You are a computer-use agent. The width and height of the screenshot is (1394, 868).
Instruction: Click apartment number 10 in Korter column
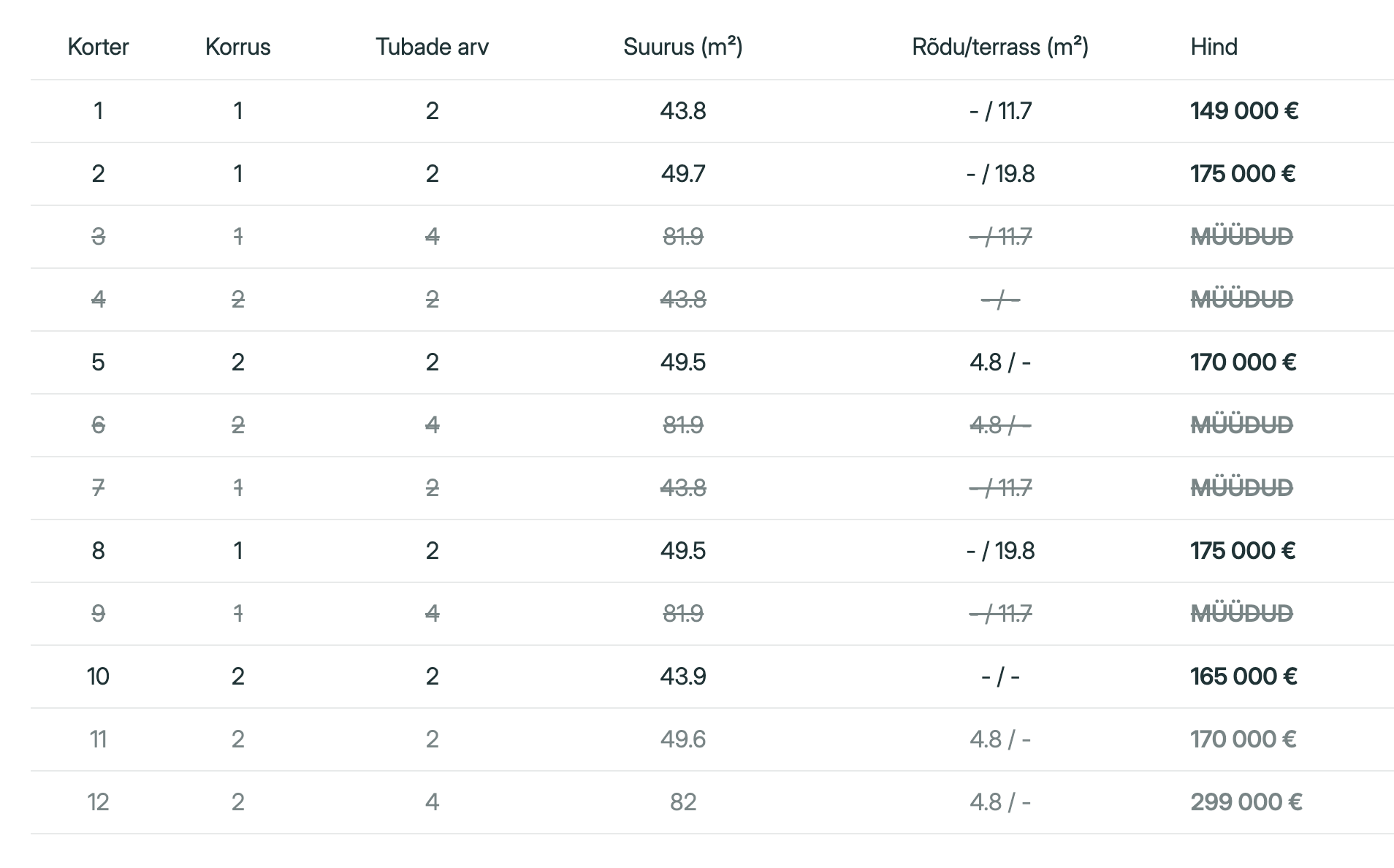tap(98, 677)
